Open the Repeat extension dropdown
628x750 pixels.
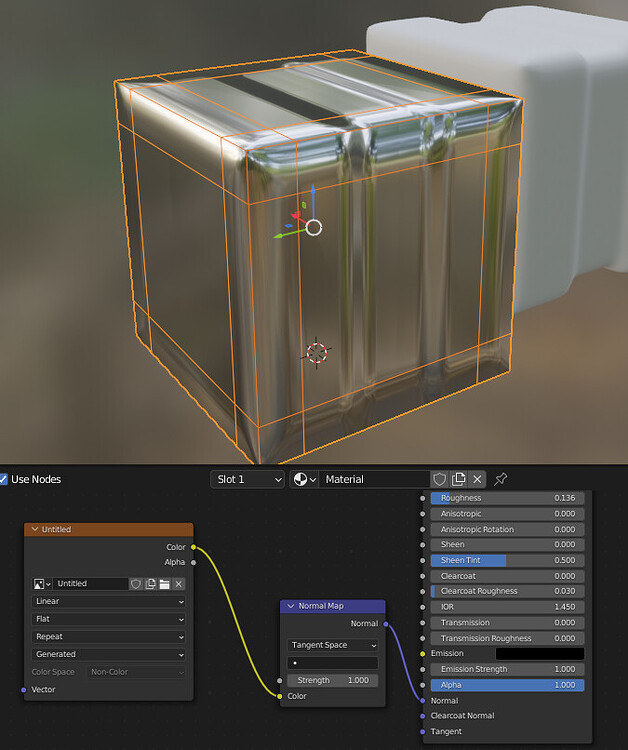[x=109, y=637]
